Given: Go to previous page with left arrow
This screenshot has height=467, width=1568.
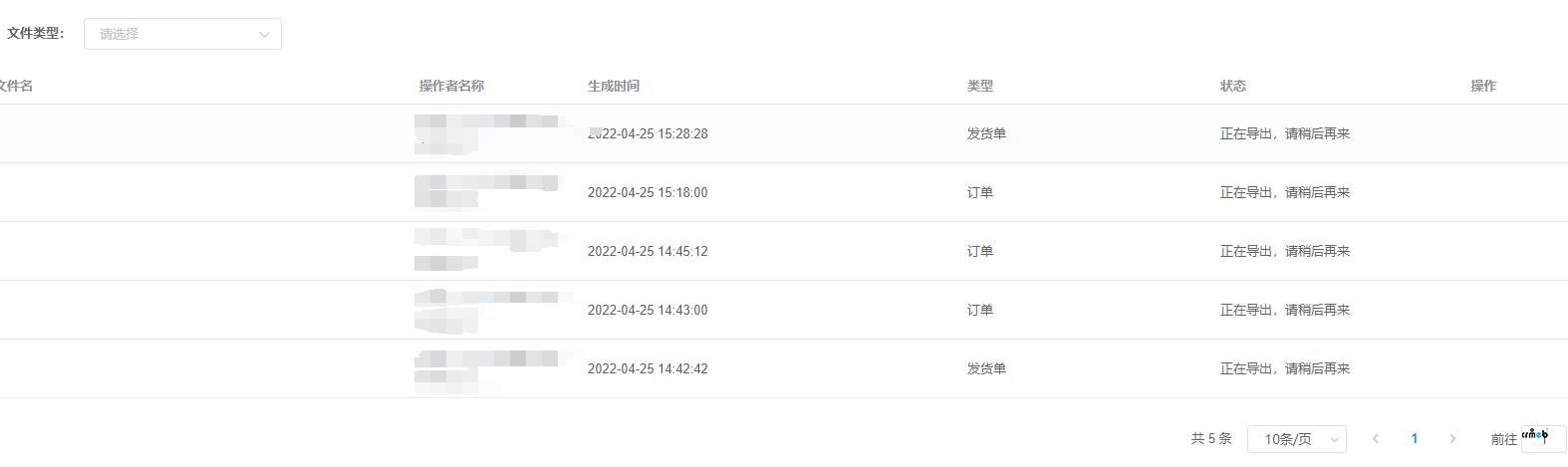Looking at the screenshot, I should pyautogui.click(x=1376, y=439).
